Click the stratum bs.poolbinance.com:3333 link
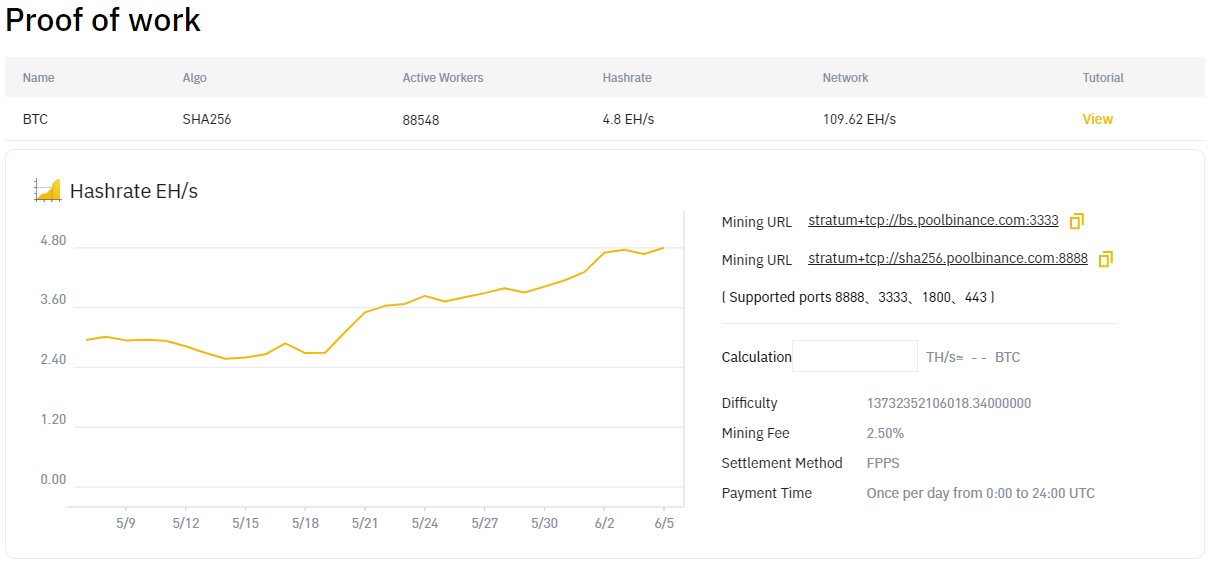Image resolution: width=1208 pixels, height=563 pixels. point(933,221)
